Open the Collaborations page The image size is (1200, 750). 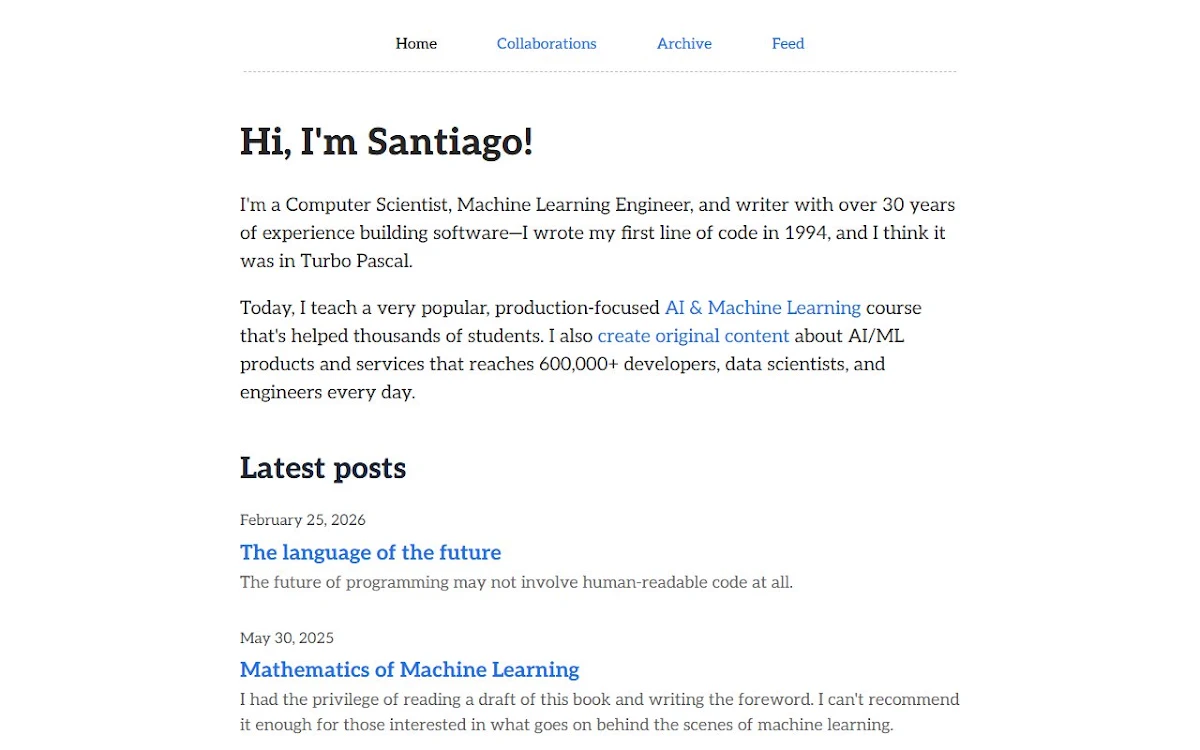click(x=546, y=43)
